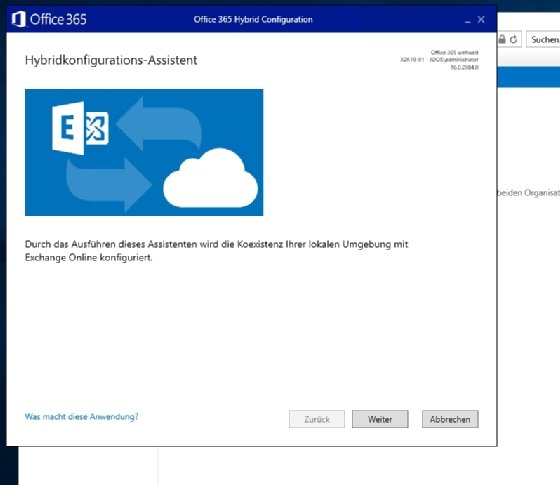Click the Exchange hybrid illustration image

[x=144, y=152]
